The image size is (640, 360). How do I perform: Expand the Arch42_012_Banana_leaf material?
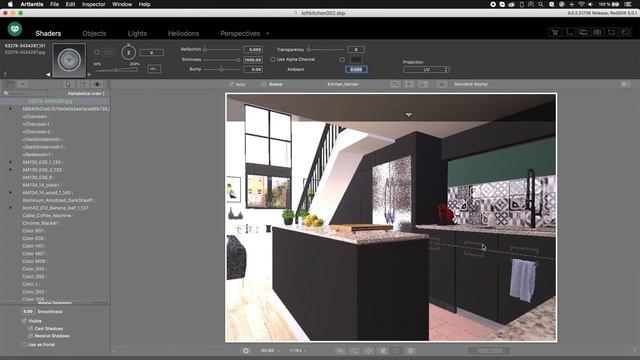pyautogui.click(x=11, y=208)
